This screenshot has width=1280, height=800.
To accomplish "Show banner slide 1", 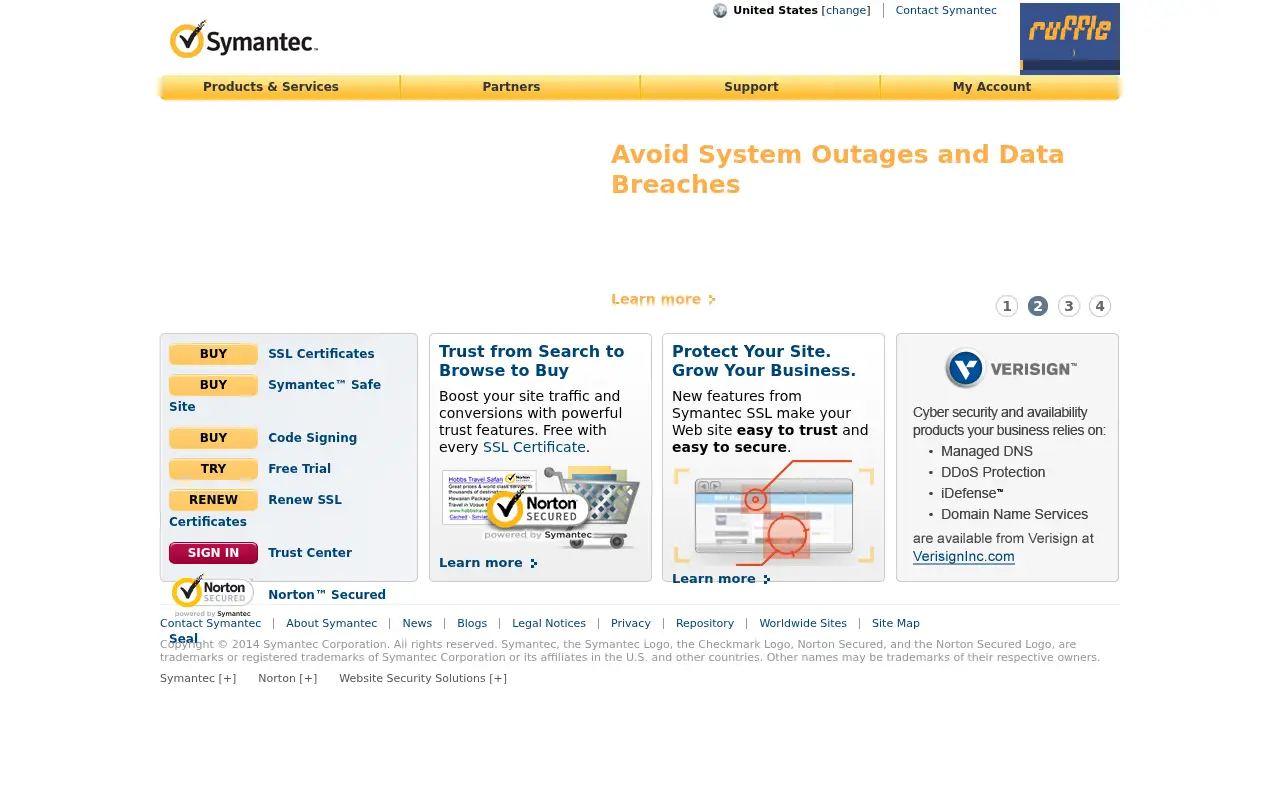I will (x=1007, y=306).
